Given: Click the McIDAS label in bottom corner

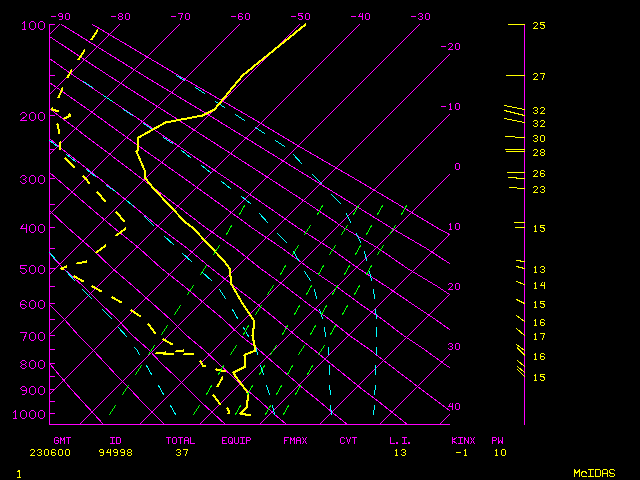Looking at the screenshot, I should click(x=593, y=473).
